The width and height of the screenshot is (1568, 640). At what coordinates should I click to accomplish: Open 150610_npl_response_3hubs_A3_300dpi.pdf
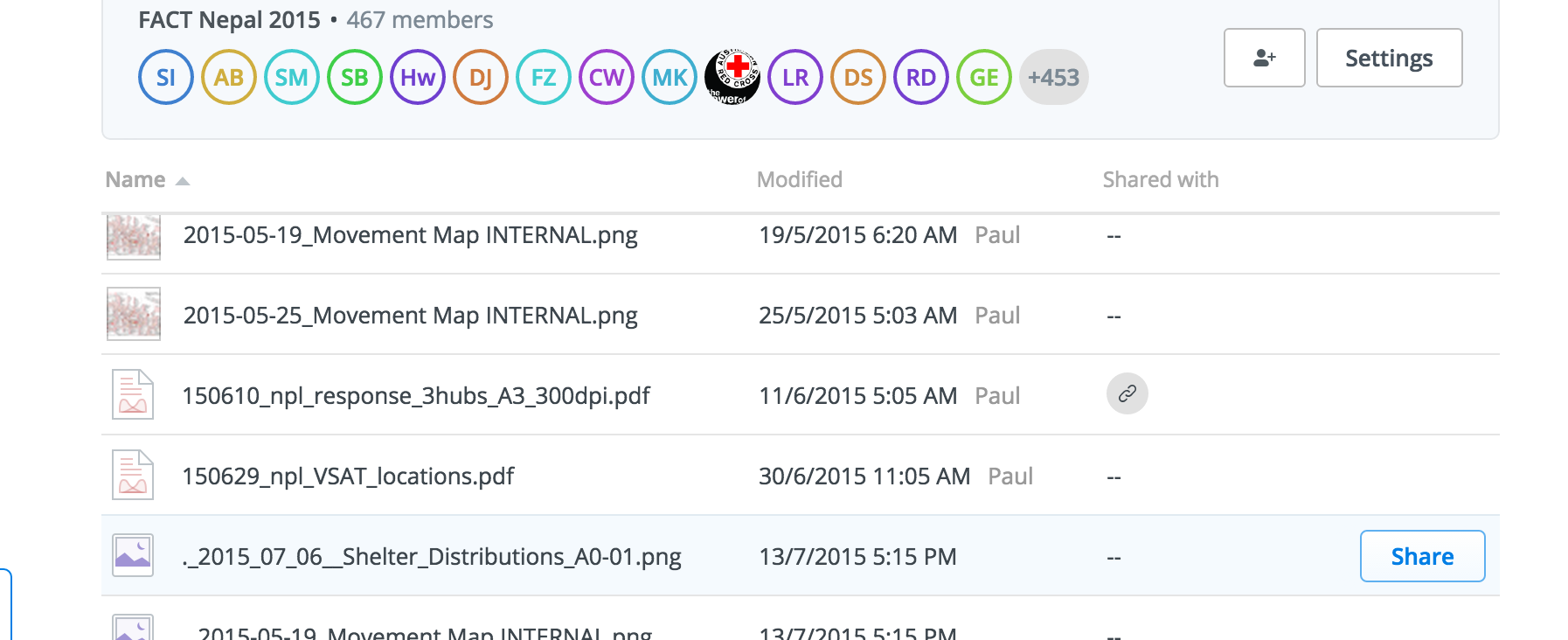click(x=416, y=396)
